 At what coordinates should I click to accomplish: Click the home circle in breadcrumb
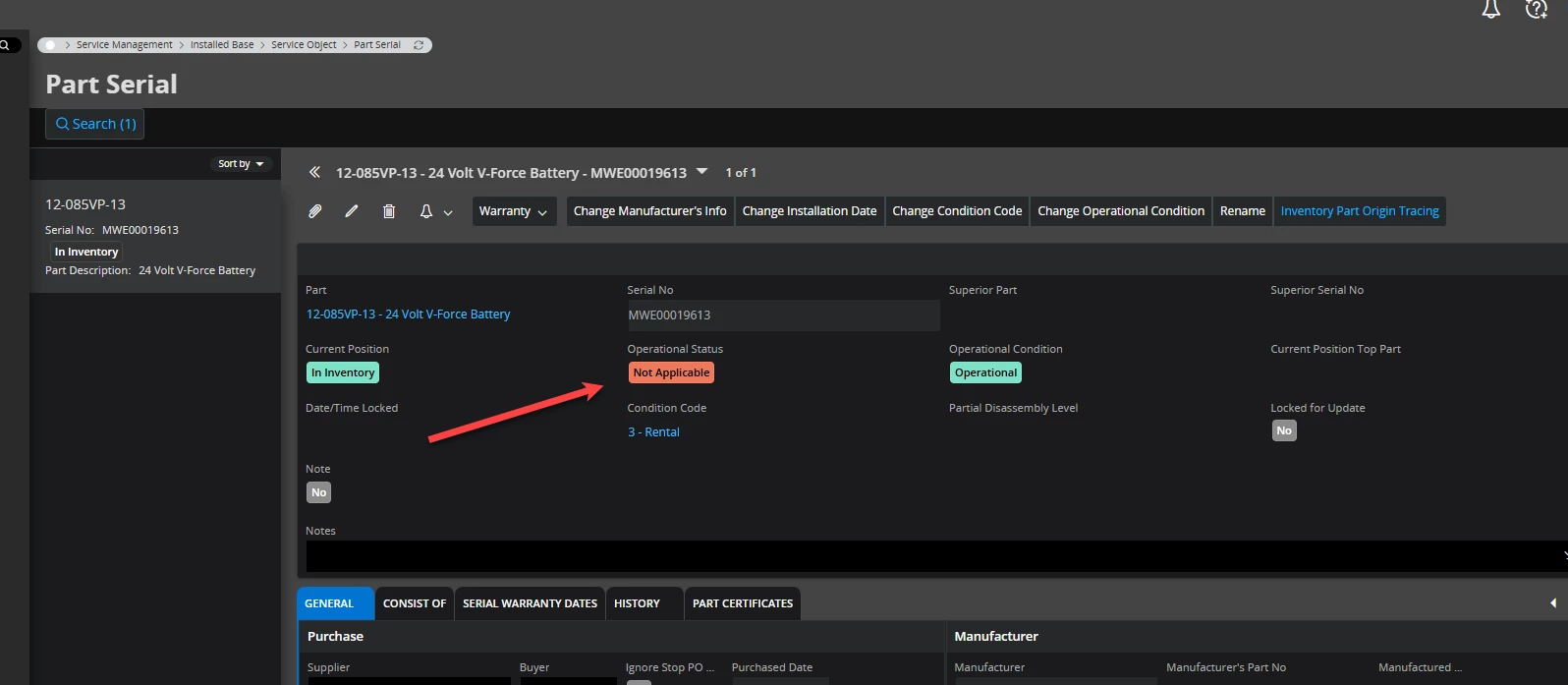click(x=51, y=45)
